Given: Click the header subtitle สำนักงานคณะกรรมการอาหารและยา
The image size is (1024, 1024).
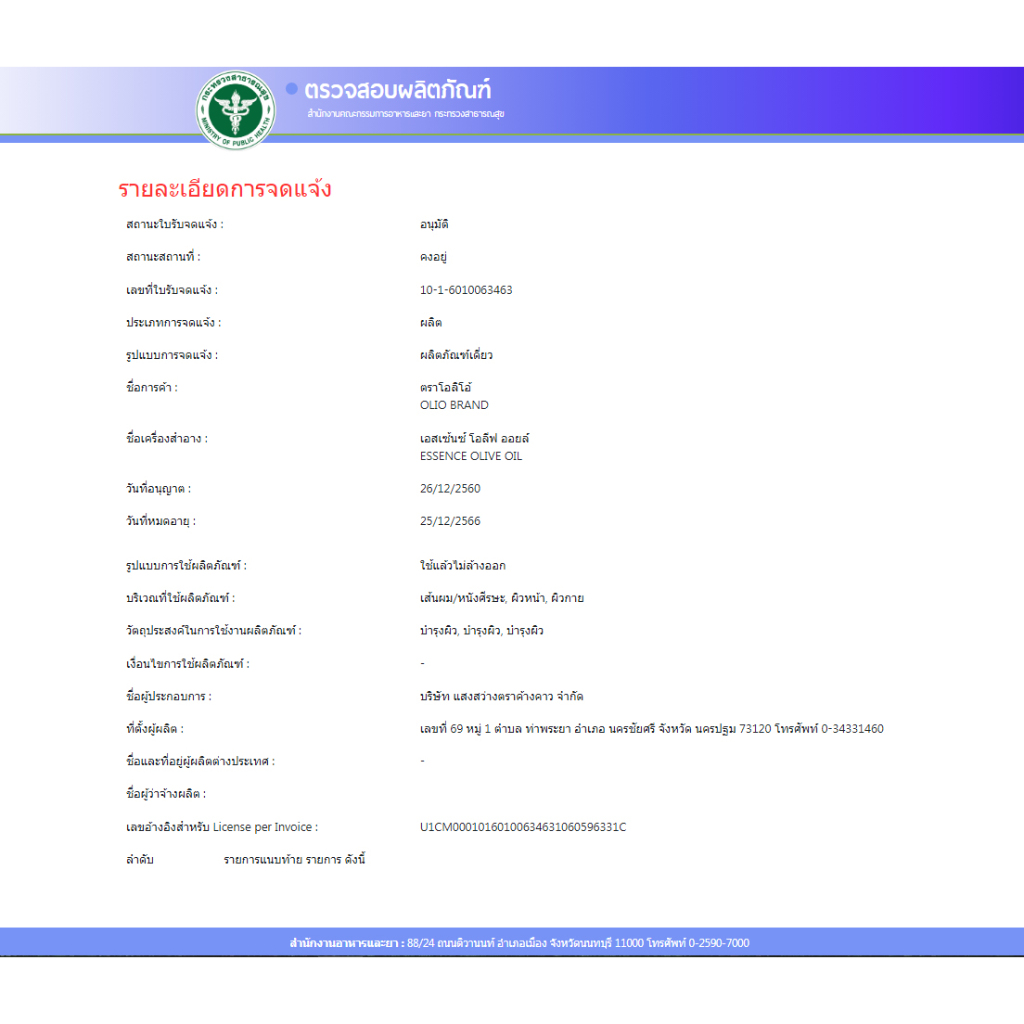Looking at the screenshot, I should pyautogui.click(x=369, y=114).
